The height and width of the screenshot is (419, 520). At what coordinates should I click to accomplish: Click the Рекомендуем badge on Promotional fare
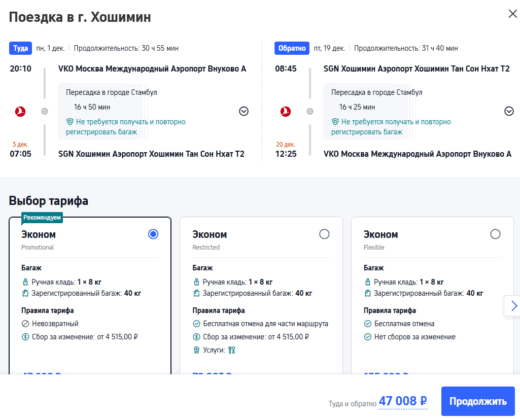[42, 218]
